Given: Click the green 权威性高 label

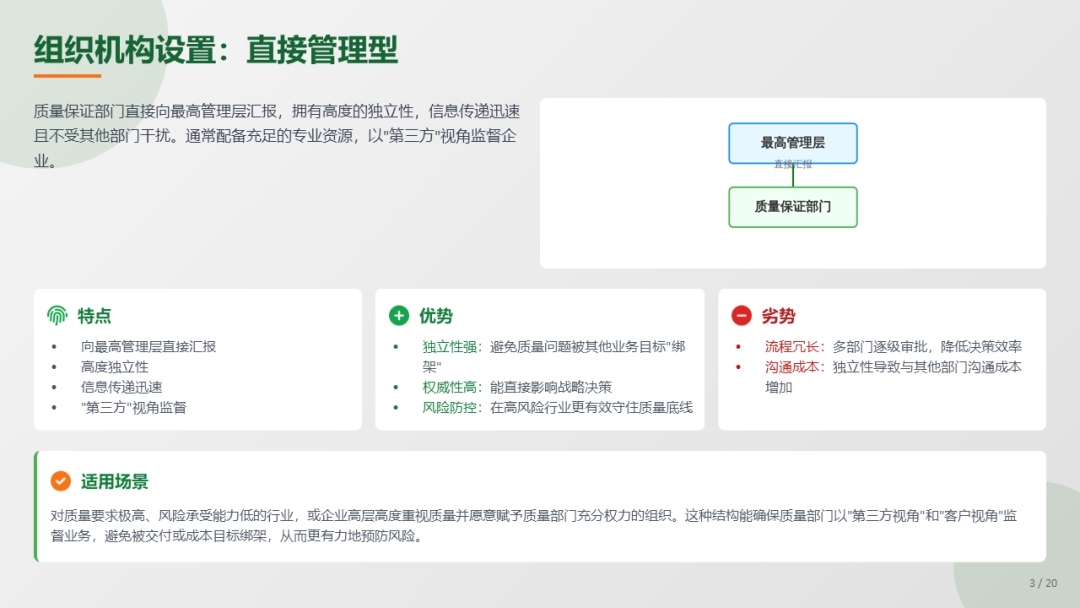Looking at the screenshot, I should pos(448,387).
